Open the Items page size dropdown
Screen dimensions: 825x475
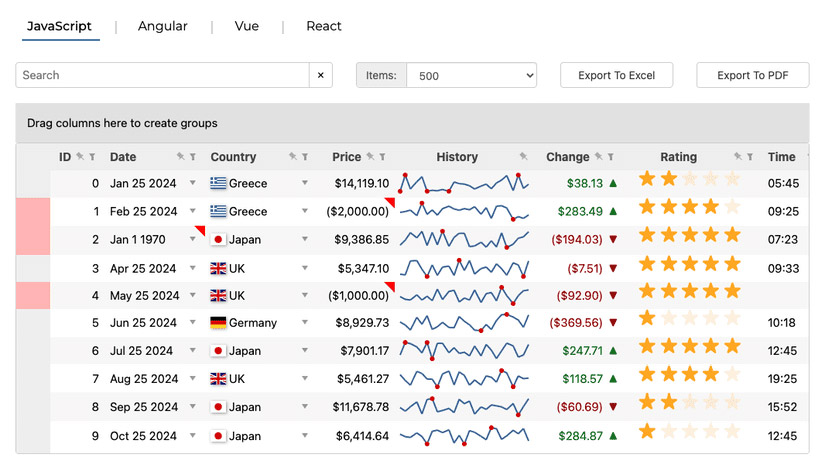point(472,75)
